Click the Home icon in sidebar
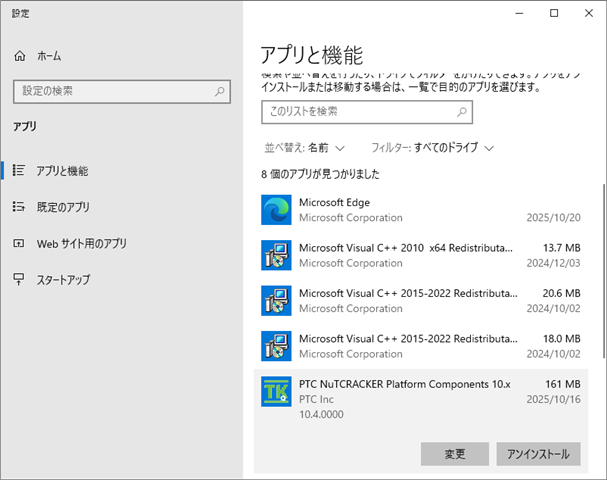Image resolution: width=607 pixels, height=480 pixels. coord(19,57)
